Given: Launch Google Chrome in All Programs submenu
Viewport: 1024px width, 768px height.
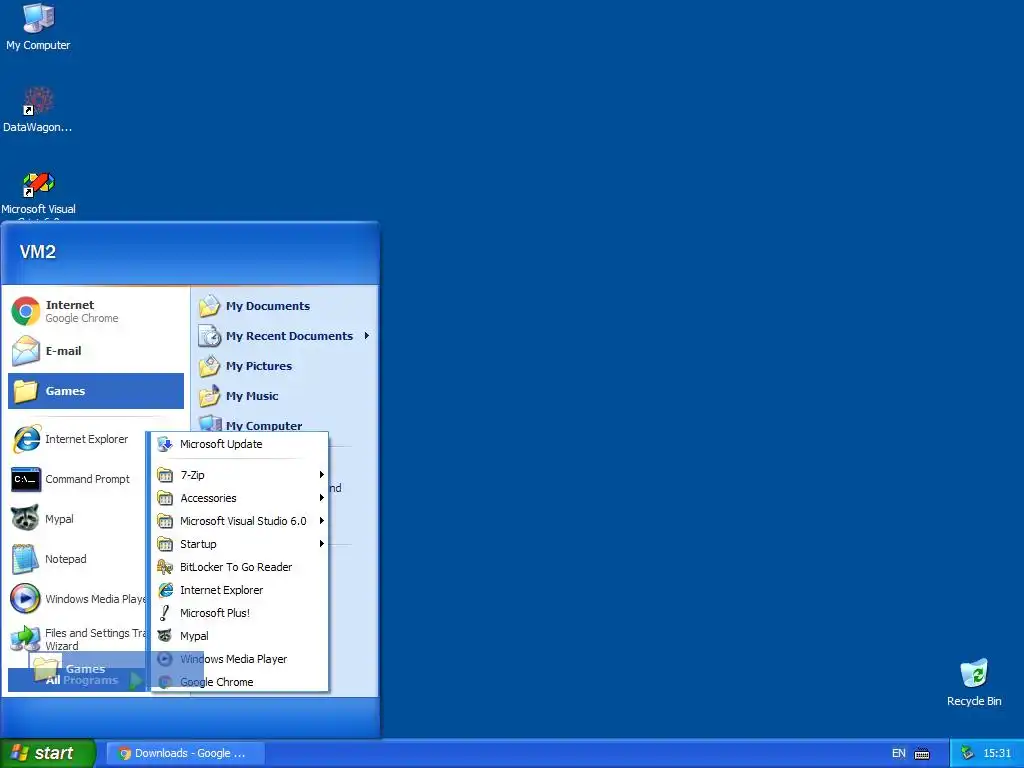Looking at the screenshot, I should [240, 682].
